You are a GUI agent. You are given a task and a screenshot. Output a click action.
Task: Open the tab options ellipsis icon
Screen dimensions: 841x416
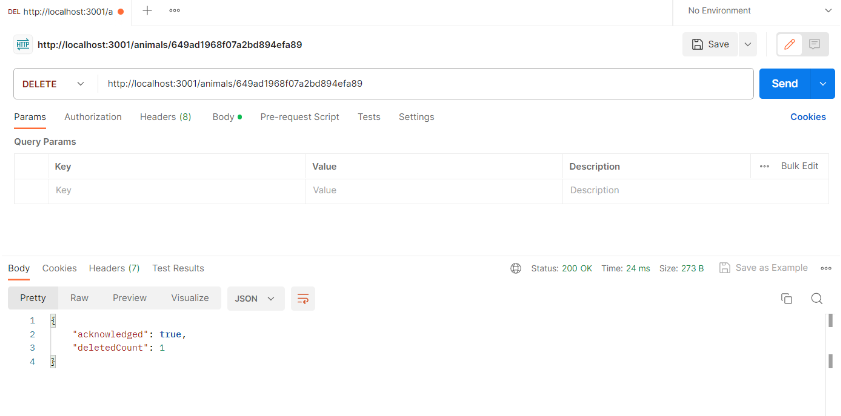(x=174, y=10)
